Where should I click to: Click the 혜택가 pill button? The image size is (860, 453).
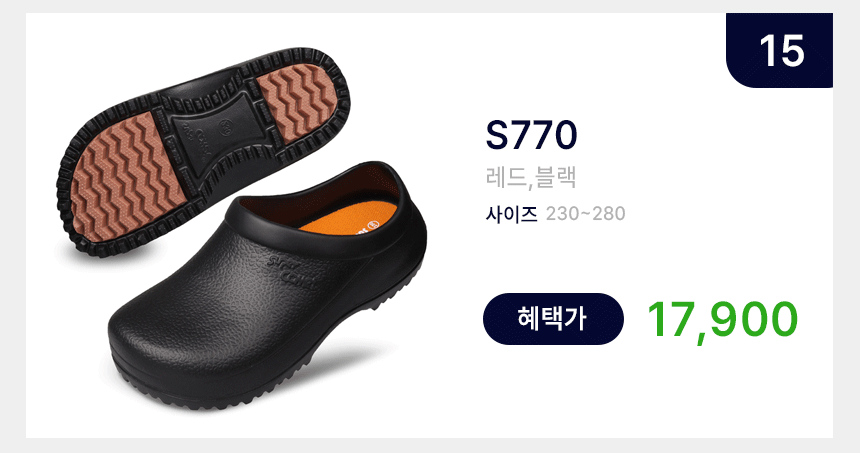[x=553, y=319]
